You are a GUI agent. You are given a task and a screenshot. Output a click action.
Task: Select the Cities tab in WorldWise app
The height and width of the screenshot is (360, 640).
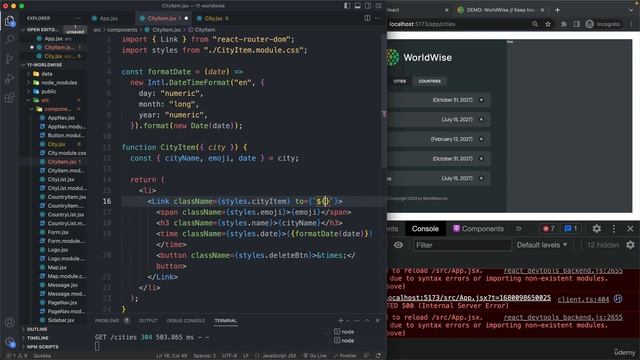coord(400,81)
